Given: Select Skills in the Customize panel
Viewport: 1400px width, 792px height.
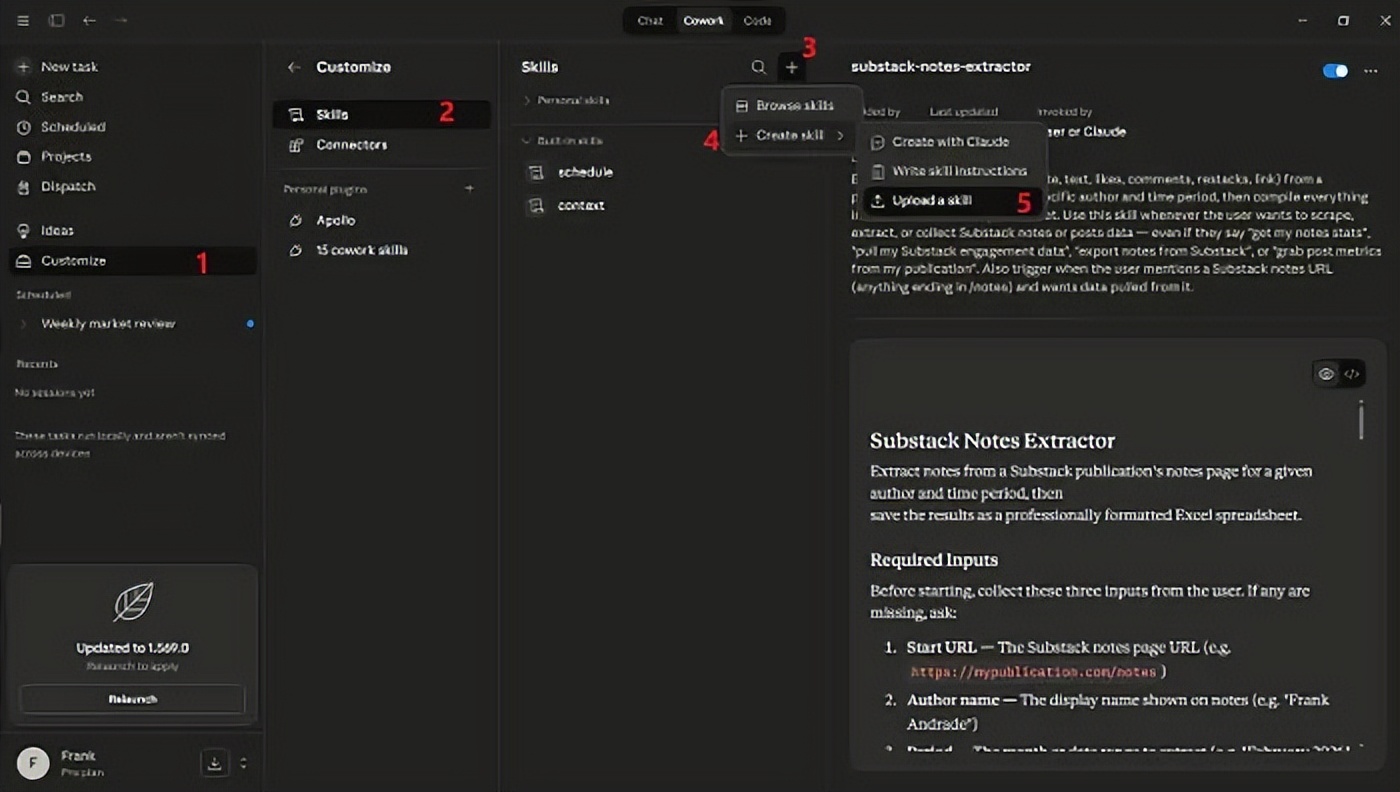Looking at the screenshot, I should [381, 115].
